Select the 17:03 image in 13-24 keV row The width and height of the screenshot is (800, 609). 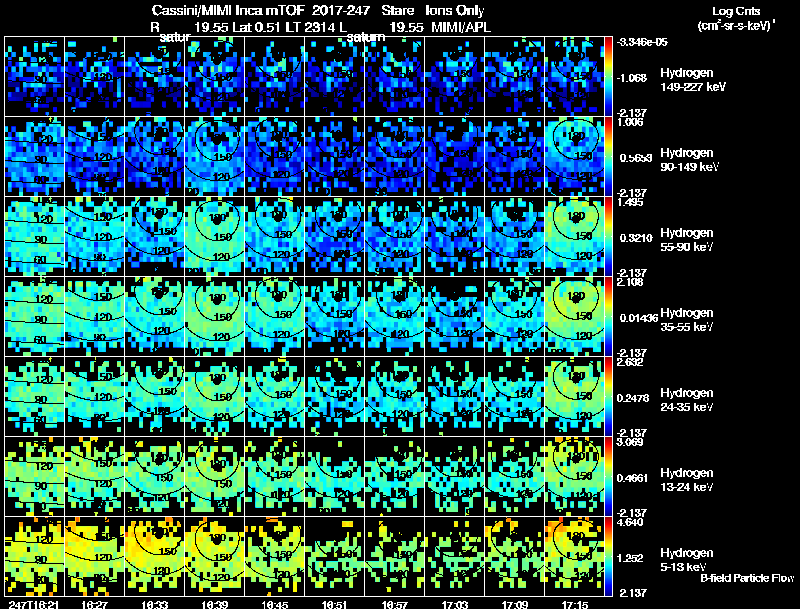455,476
